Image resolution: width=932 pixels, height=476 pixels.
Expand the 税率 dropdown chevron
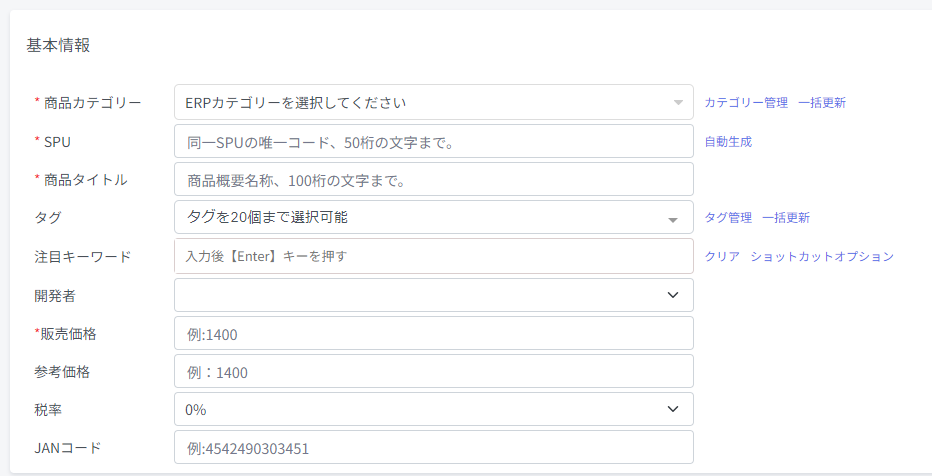pos(673,409)
